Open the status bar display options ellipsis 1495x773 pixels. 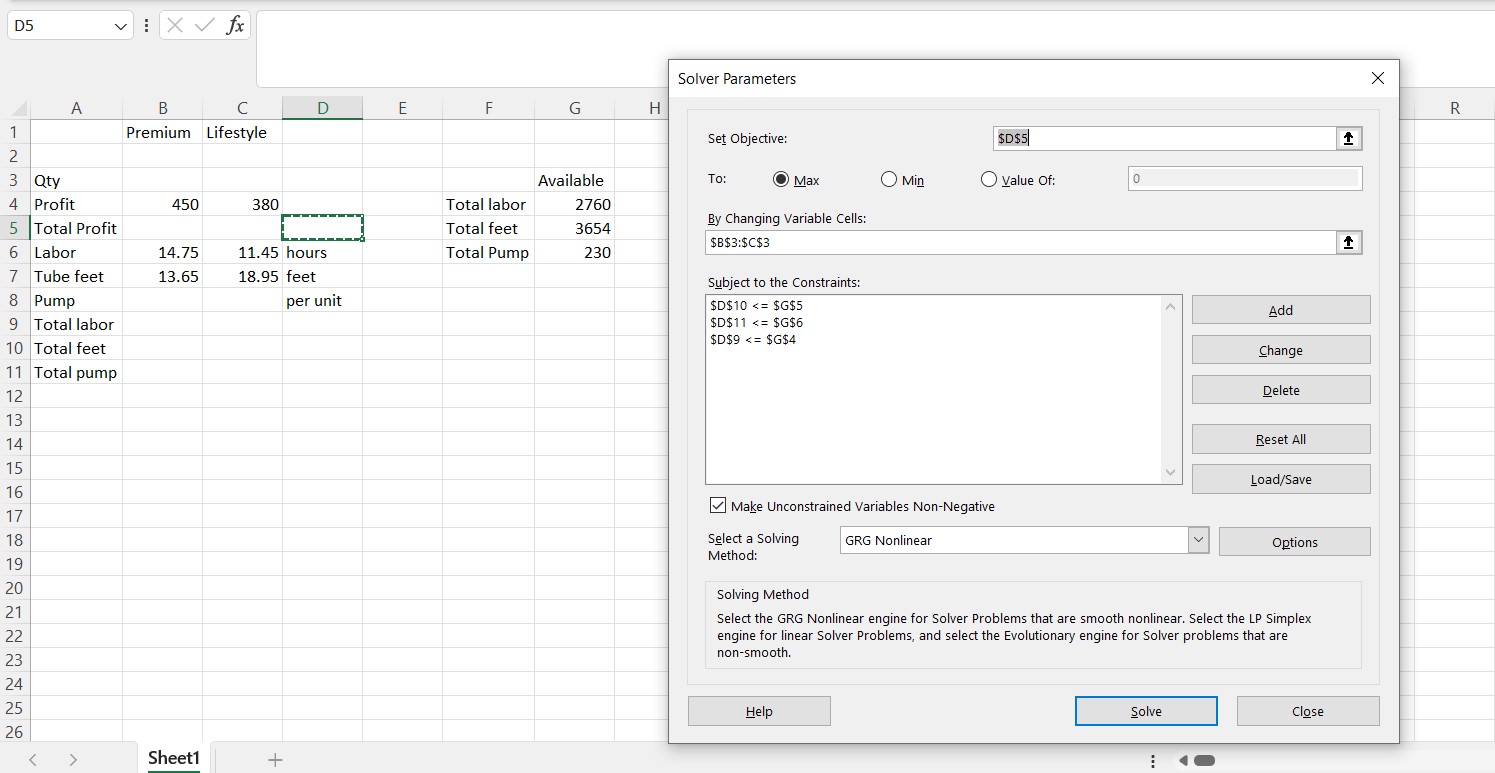tap(1153, 761)
